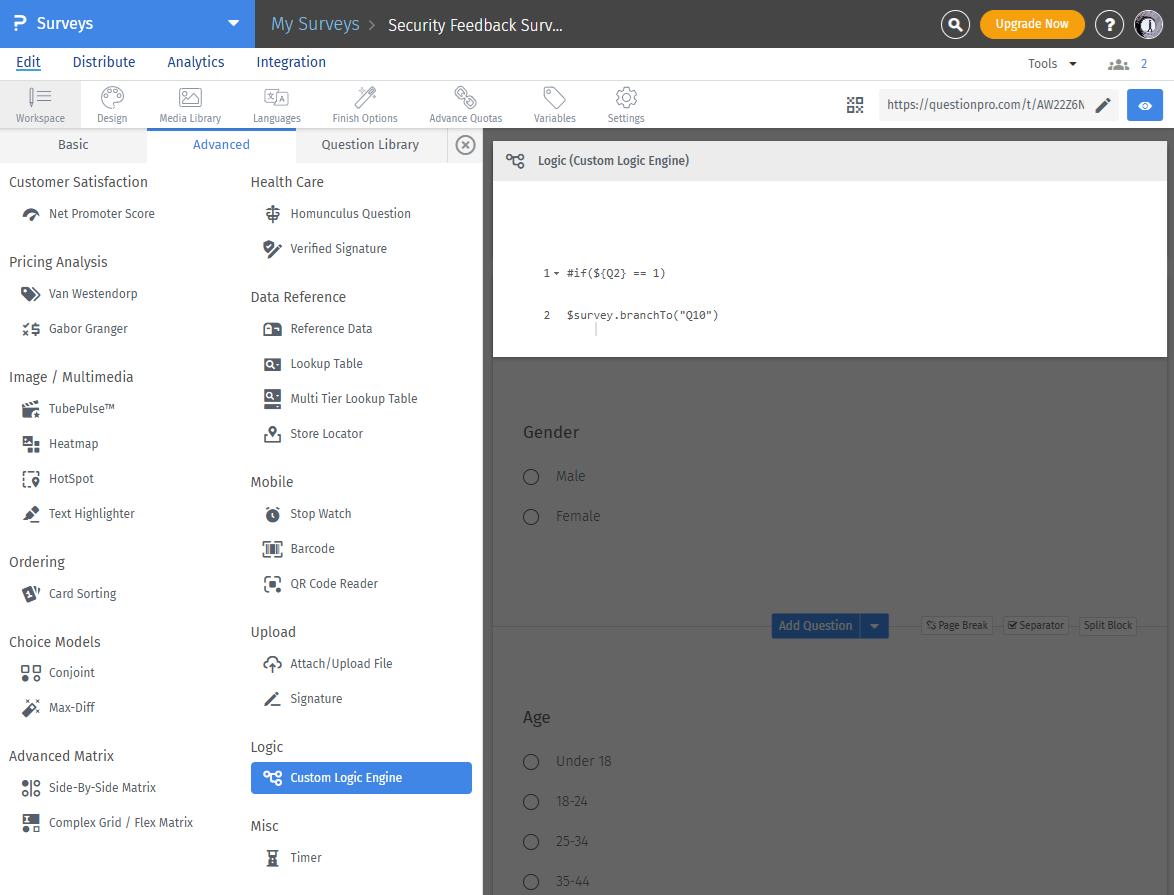
Task: Open the help question mark icon
Action: point(1109,24)
